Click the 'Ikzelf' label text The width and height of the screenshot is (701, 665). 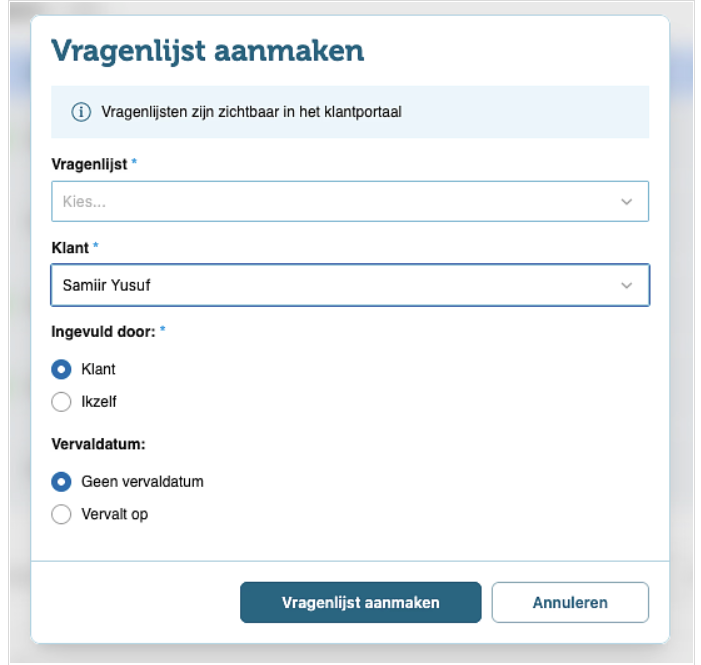tap(99, 402)
